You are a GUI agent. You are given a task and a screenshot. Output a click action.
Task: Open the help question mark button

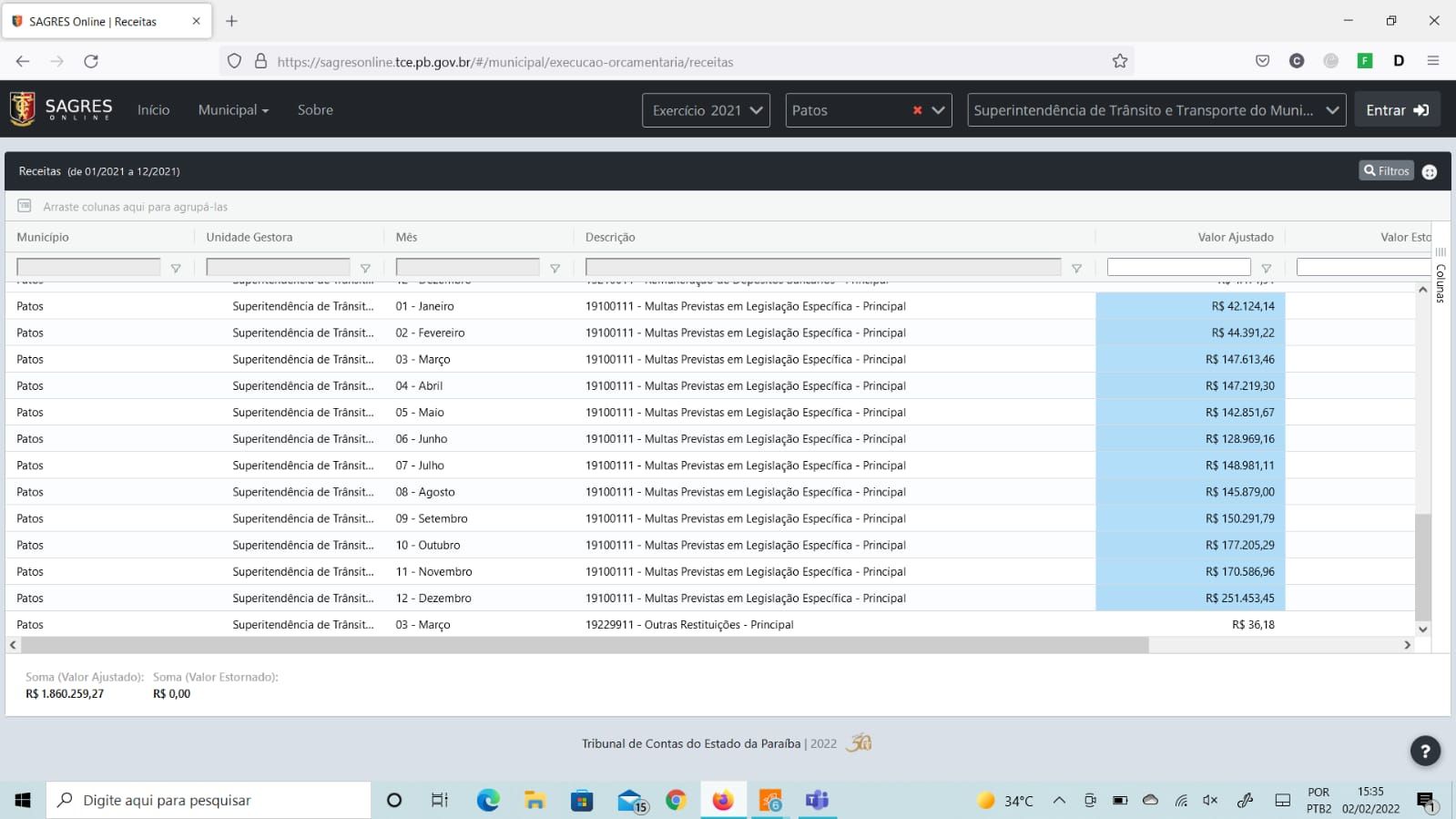click(1425, 751)
